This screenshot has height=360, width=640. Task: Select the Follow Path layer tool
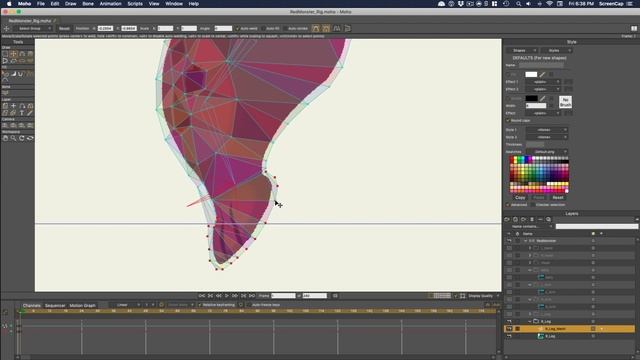click(x=22, y=106)
